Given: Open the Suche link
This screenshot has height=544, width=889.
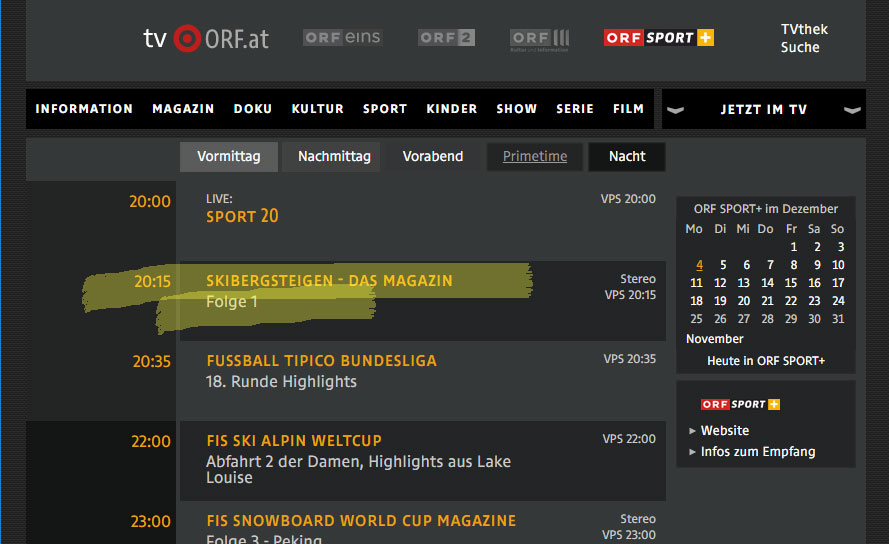Looking at the screenshot, I should tap(800, 48).
